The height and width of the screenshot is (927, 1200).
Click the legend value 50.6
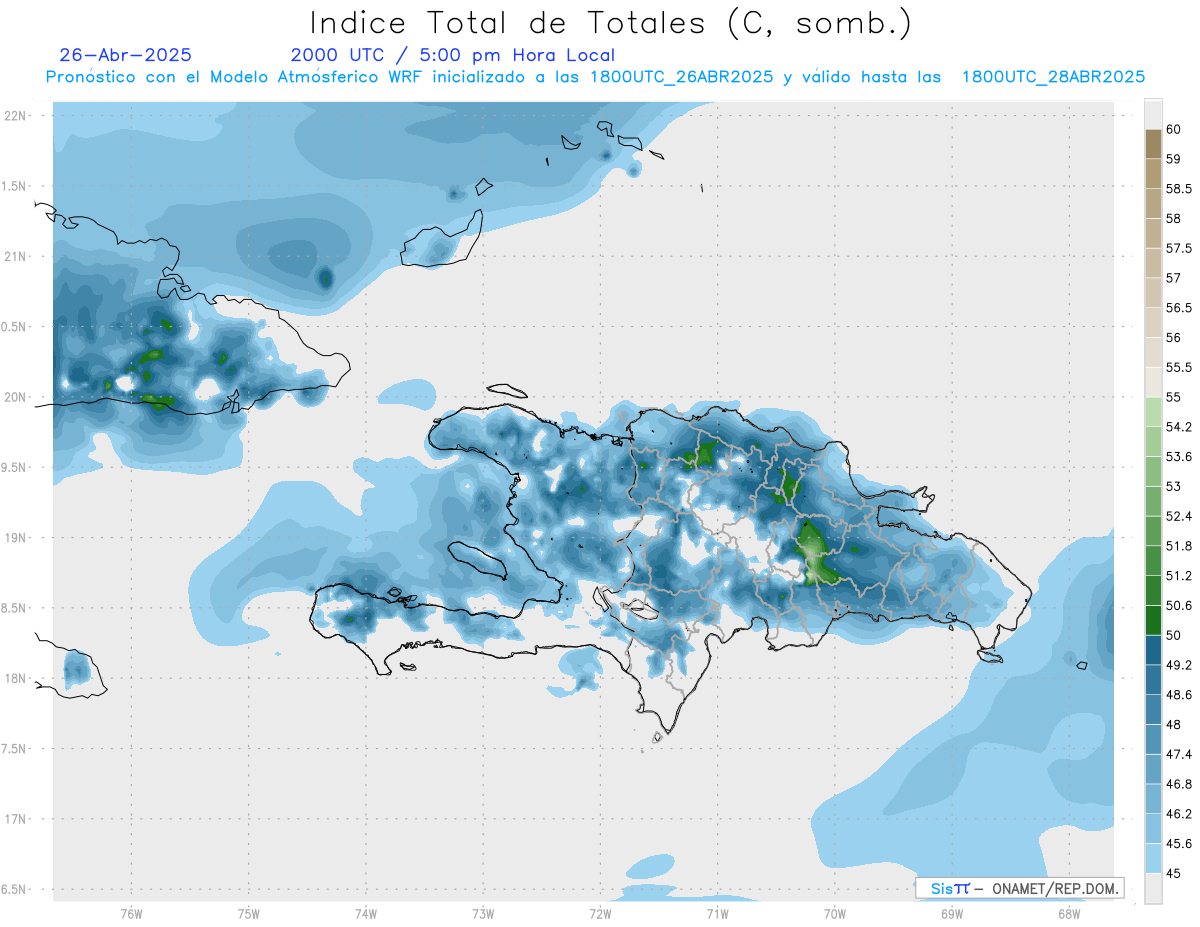pos(1178,606)
